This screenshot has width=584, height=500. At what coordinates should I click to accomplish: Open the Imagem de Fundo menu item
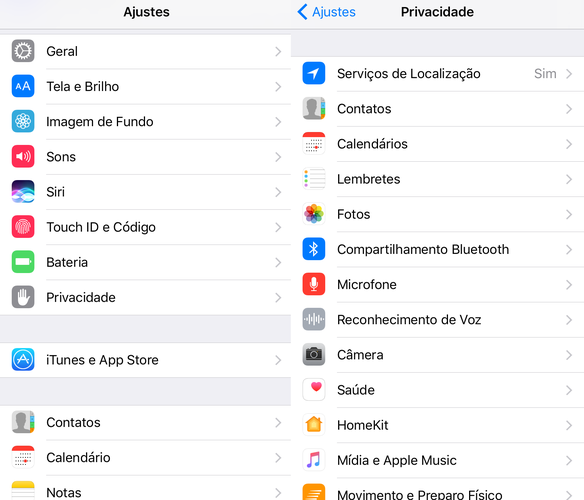pyautogui.click(x=145, y=122)
